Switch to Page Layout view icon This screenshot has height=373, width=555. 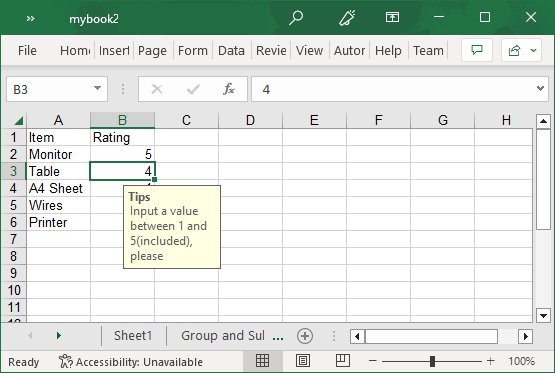pos(303,361)
